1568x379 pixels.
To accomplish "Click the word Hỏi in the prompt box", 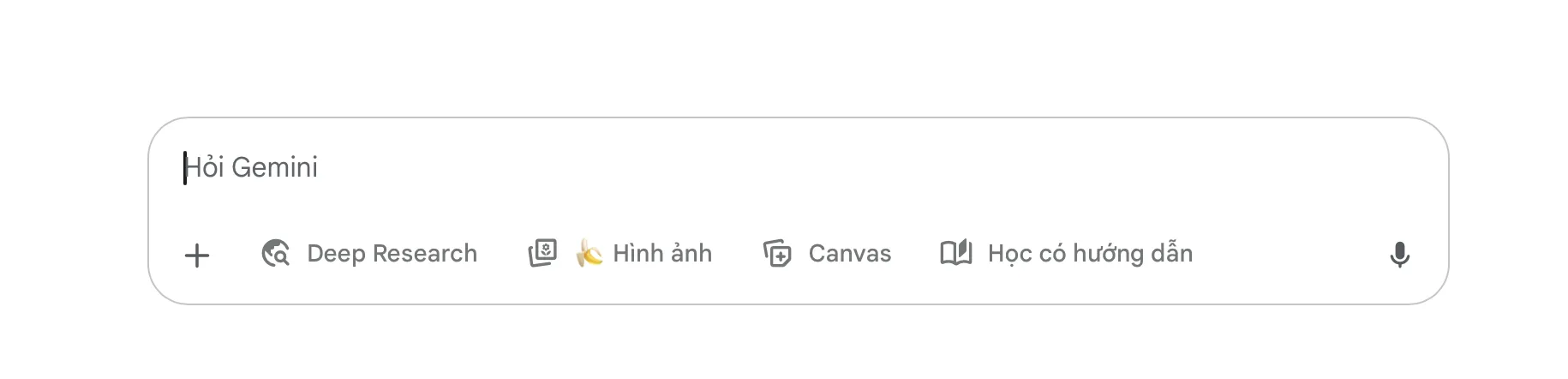I will [205, 167].
